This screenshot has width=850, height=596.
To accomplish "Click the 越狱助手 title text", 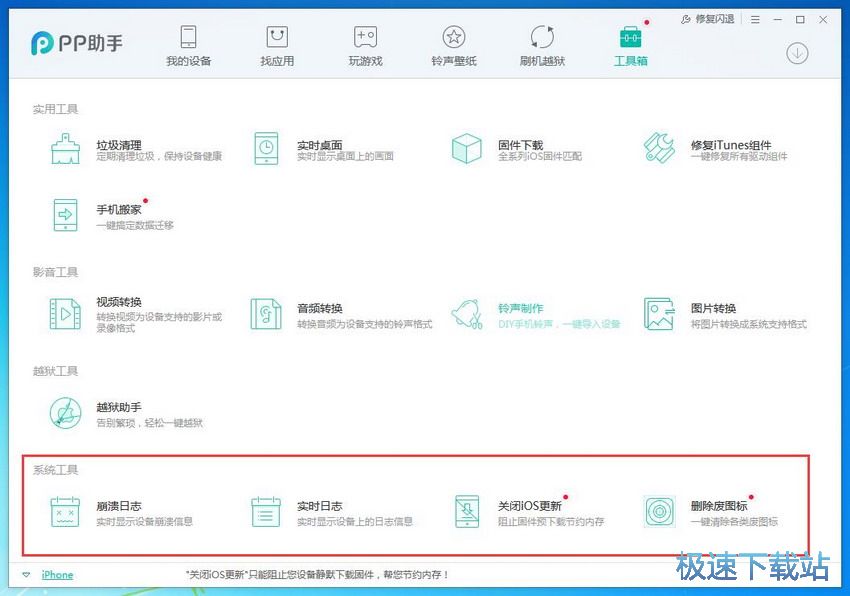I will [x=119, y=407].
